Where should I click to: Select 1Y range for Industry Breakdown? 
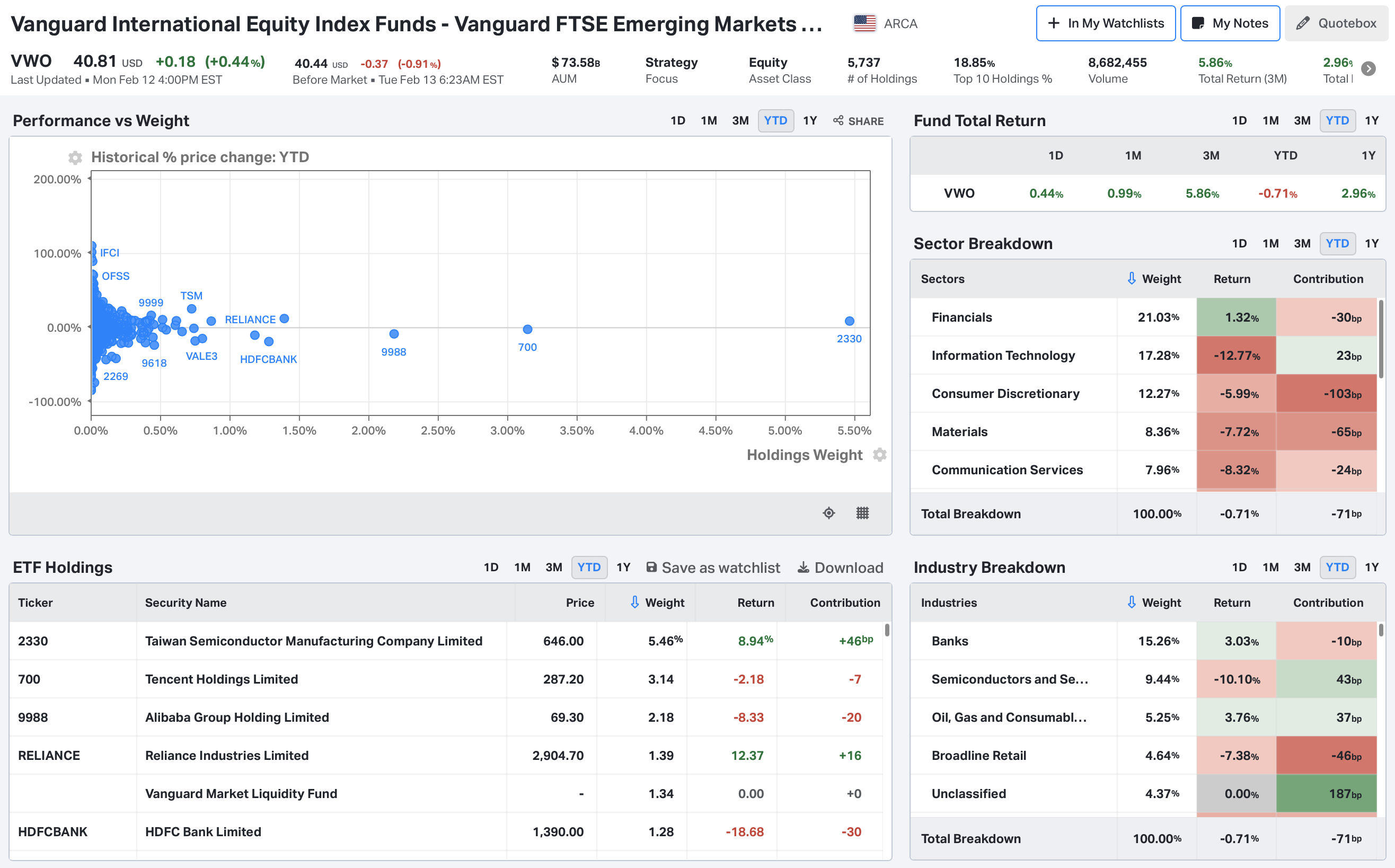click(1372, 567)
